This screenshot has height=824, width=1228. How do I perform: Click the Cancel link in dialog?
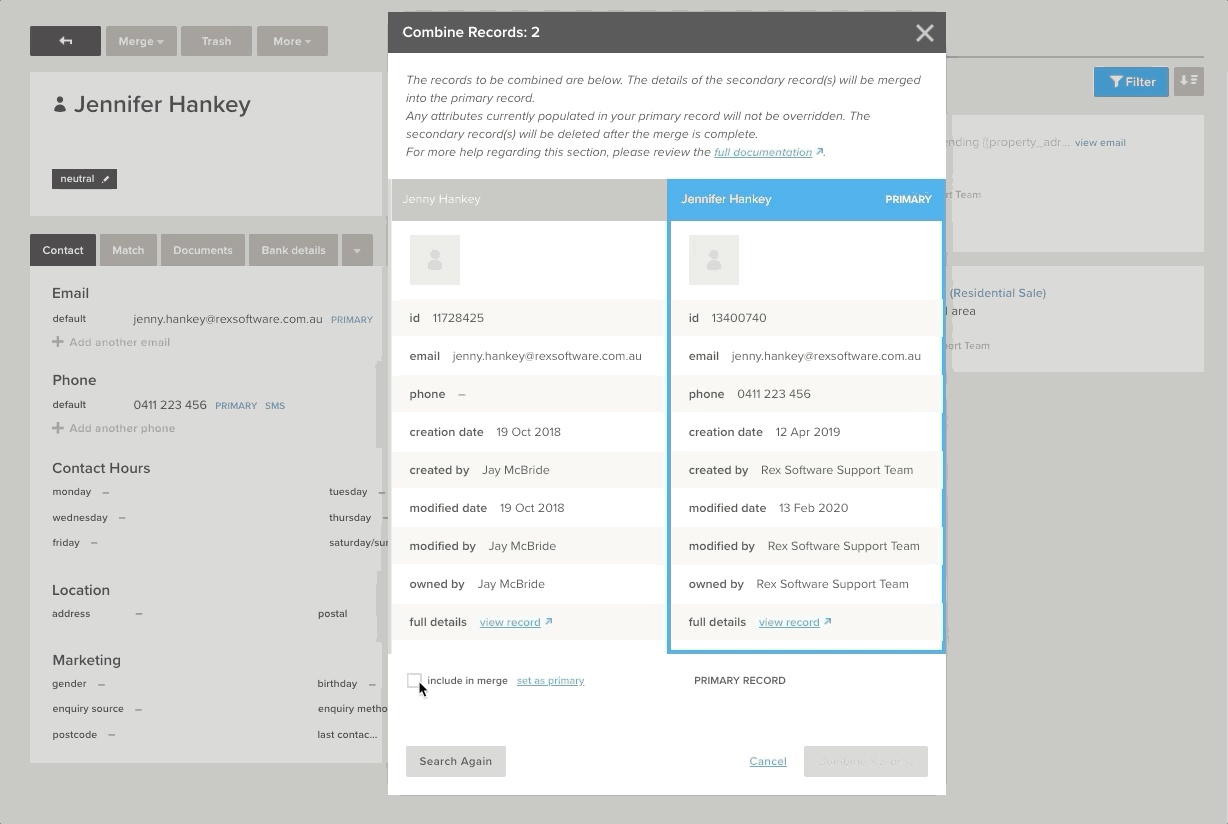point(768,761)
